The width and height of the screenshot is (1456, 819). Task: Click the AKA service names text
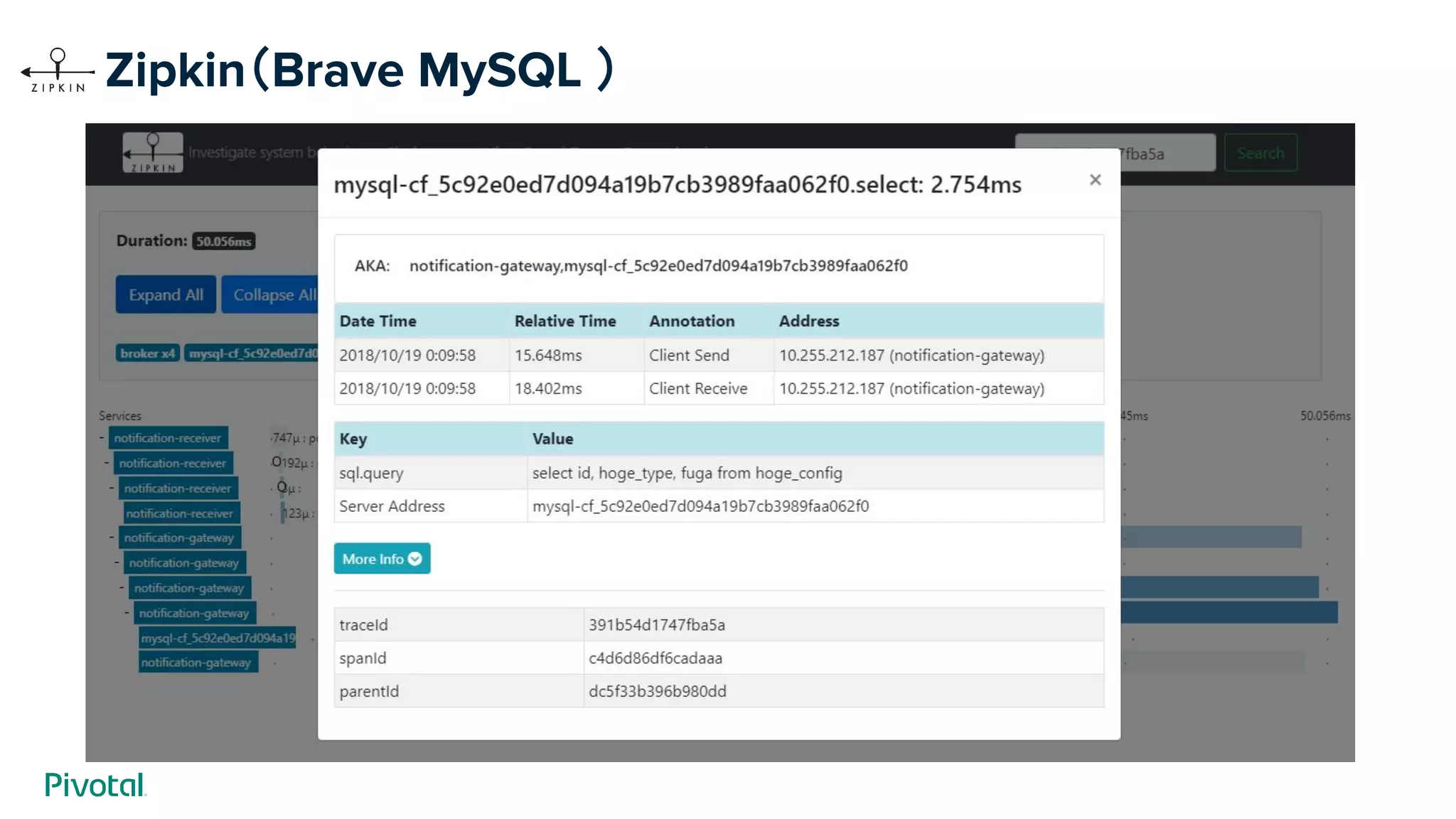pyautogui.click(x=658, y=266)
